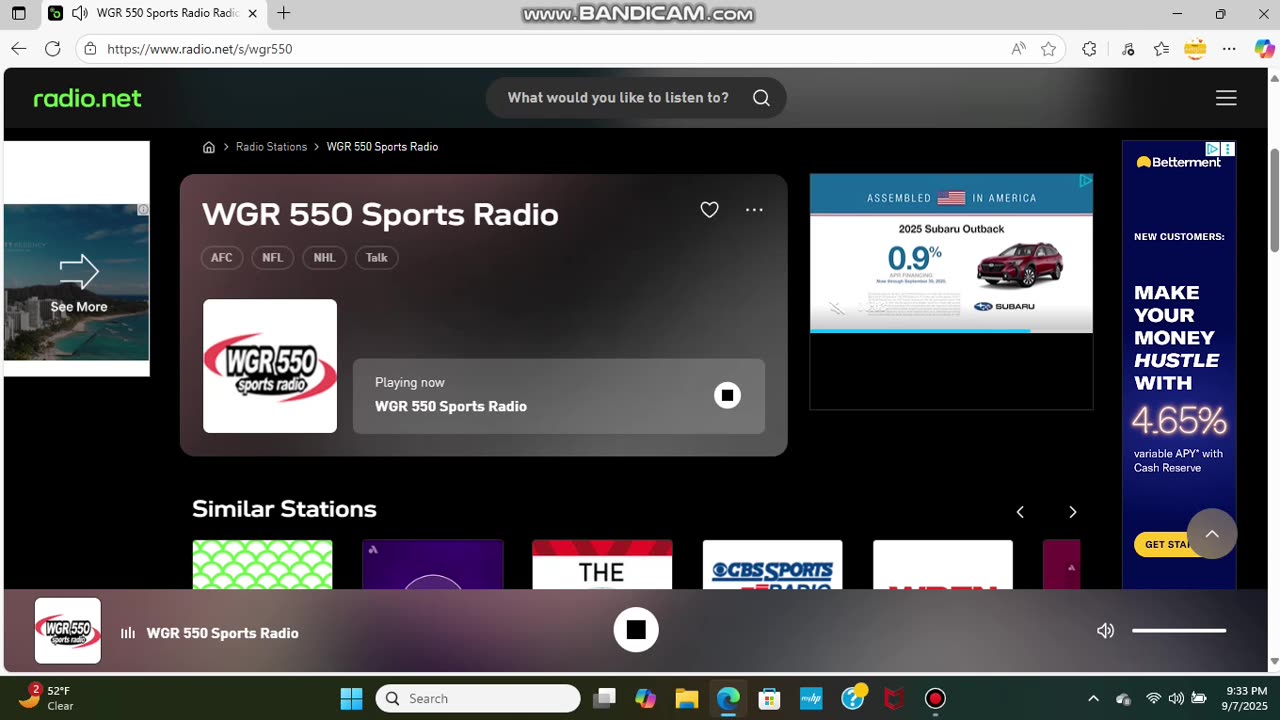1280x720 pixels.
Task: Open the media music note toolbar icon
Action: [1127, 49]
